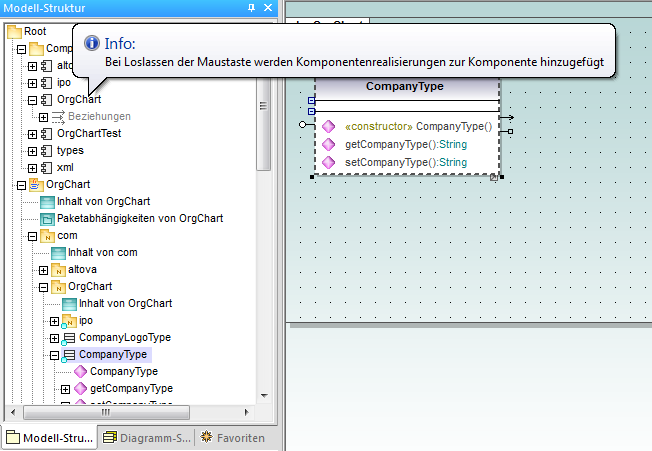Open the Favoriten tab

233,438
